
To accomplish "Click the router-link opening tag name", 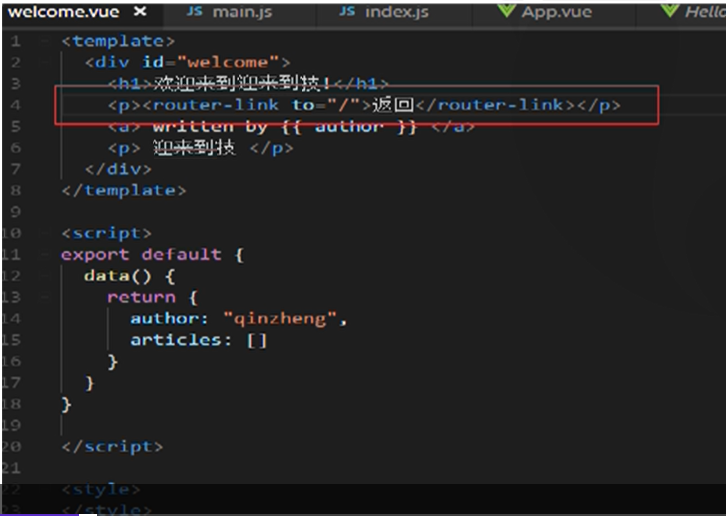I will click(x=215, y=105).
